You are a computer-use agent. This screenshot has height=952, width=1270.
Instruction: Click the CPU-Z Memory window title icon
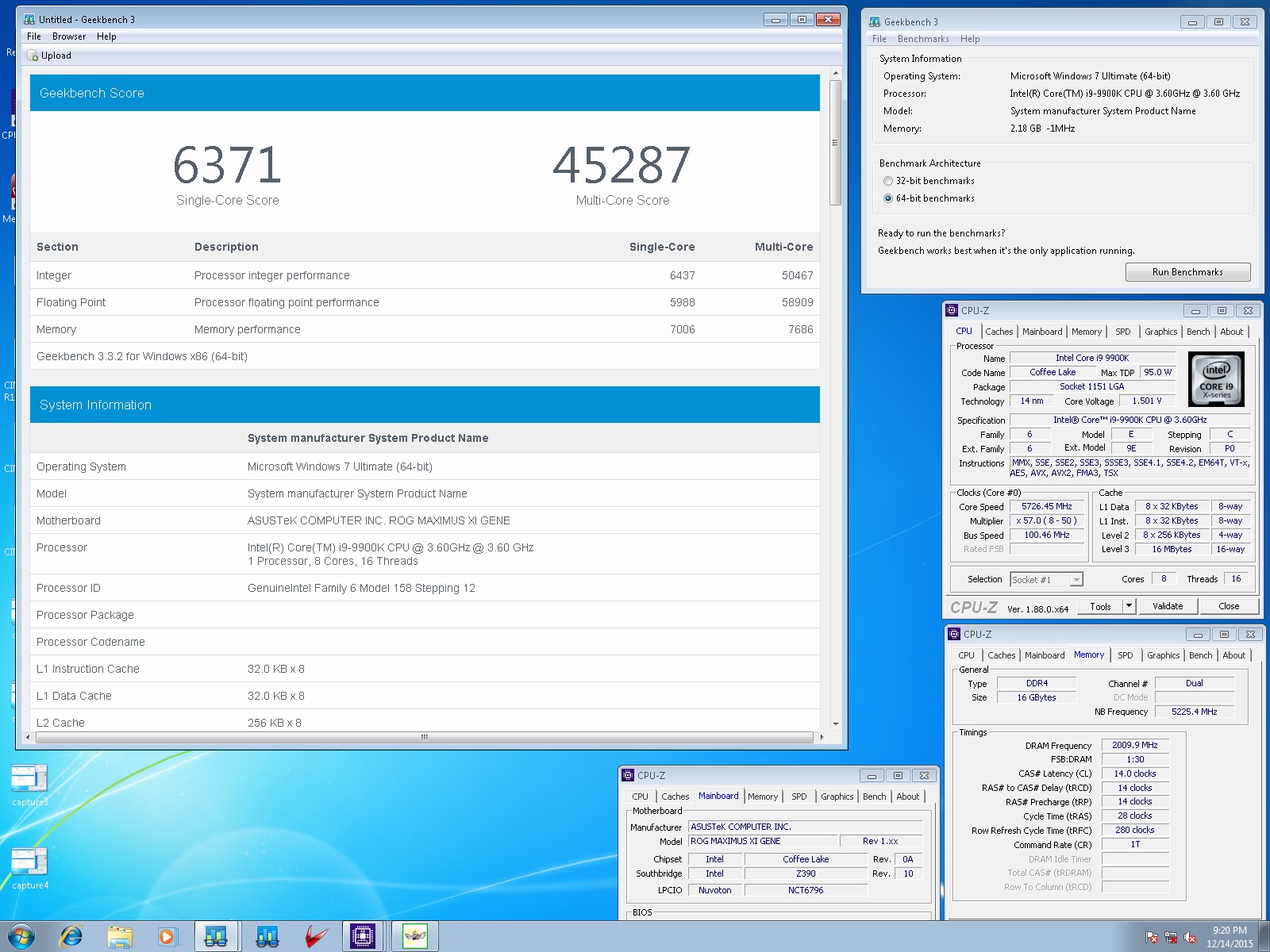(954, 634)
